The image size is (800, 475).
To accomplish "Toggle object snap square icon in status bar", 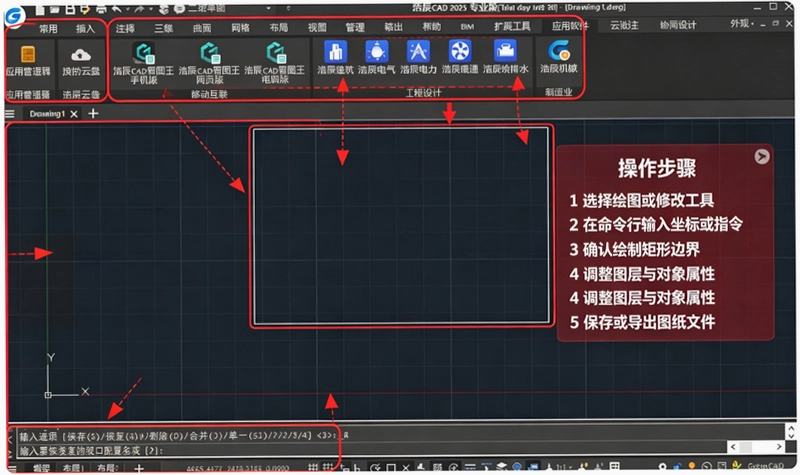I will tap(391, 467).
